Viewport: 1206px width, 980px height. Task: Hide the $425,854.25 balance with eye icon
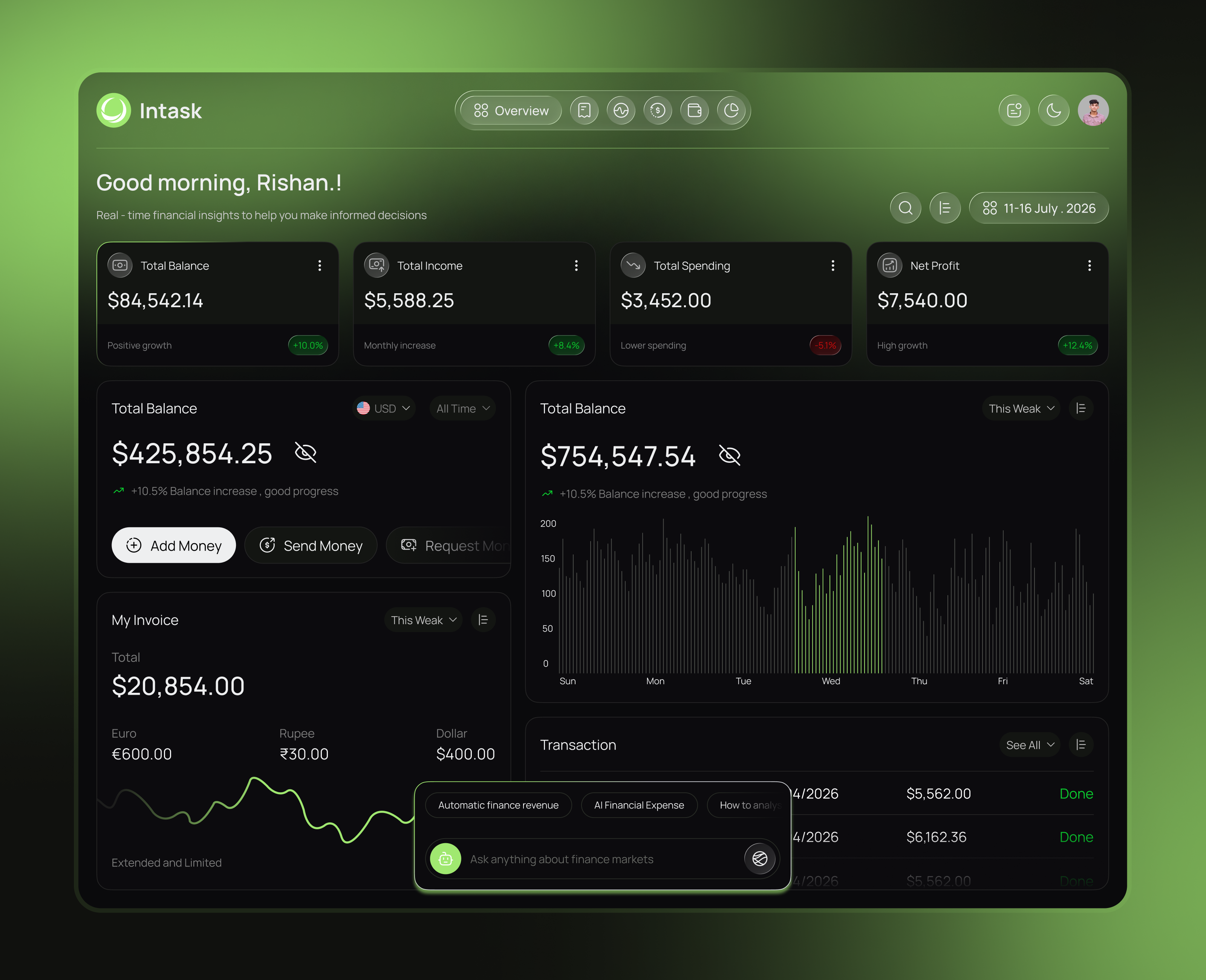(305, 452)
